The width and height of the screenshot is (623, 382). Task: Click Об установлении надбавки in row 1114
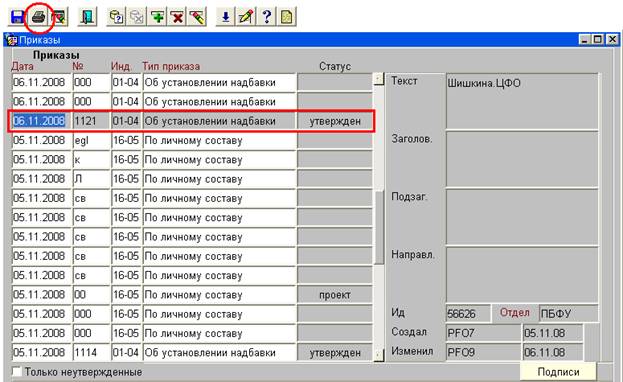(219, 352)
